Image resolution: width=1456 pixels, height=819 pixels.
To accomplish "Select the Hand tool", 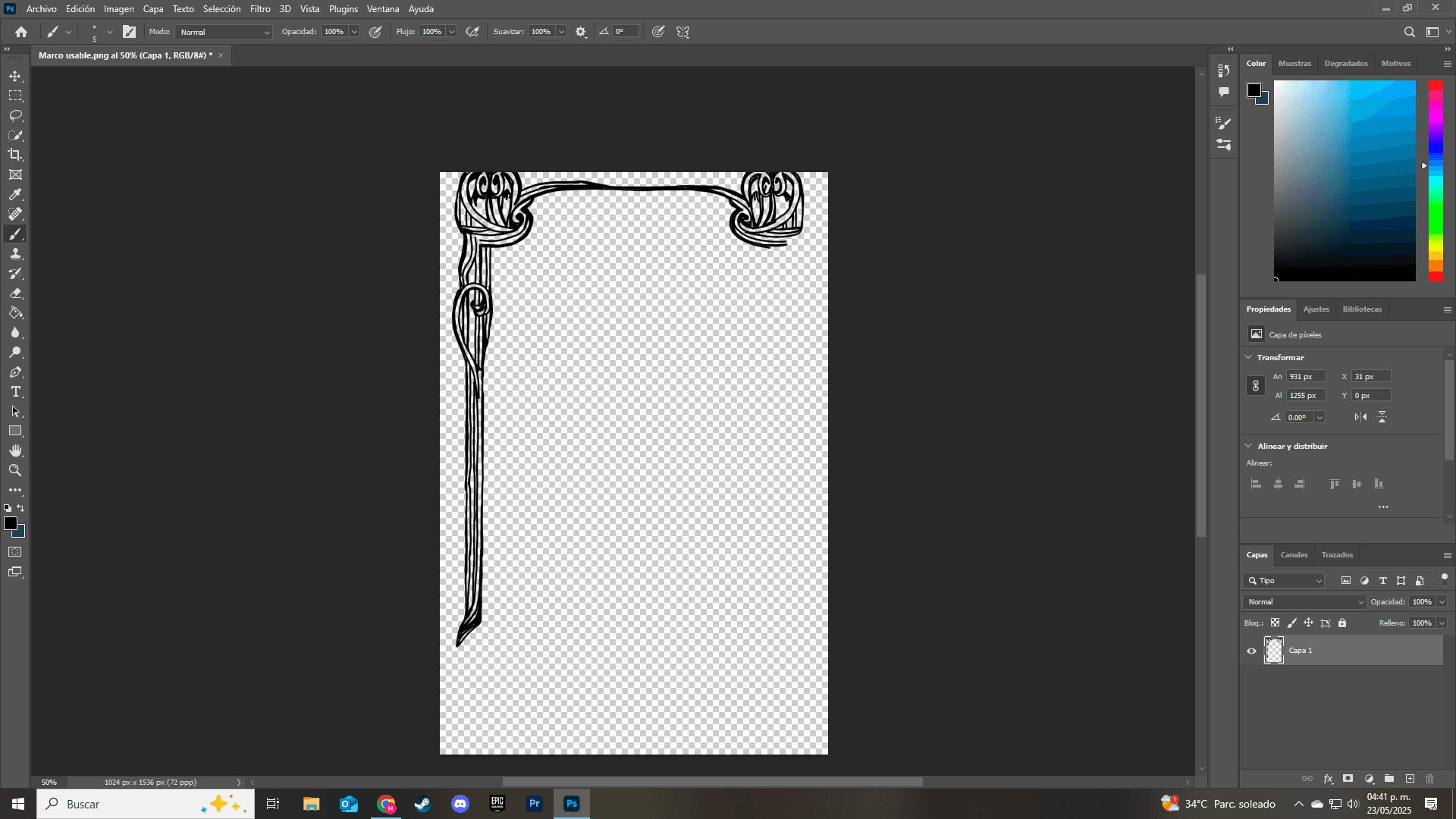I will pos(15,450).
